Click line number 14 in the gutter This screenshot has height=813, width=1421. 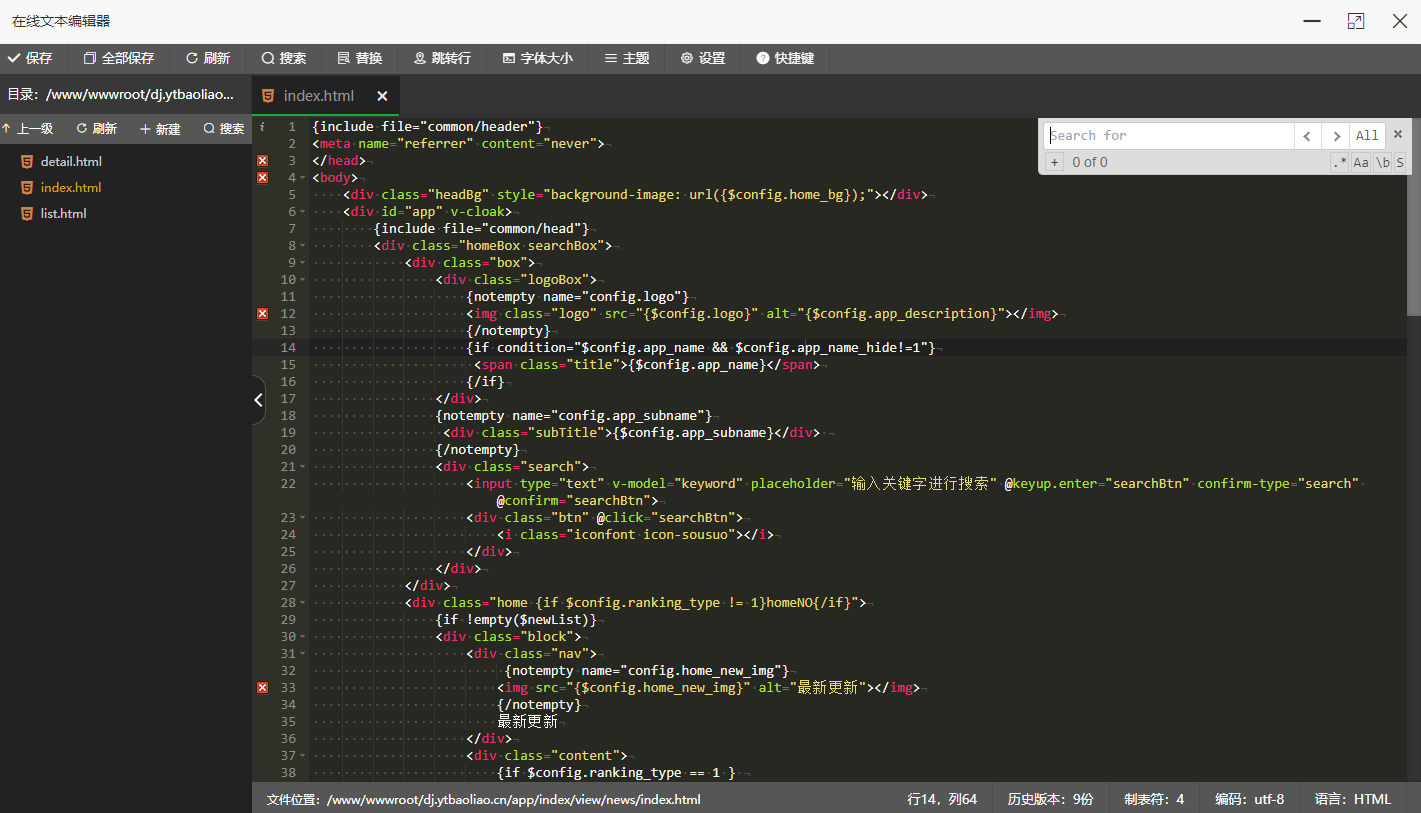click(x=288, y=348)
